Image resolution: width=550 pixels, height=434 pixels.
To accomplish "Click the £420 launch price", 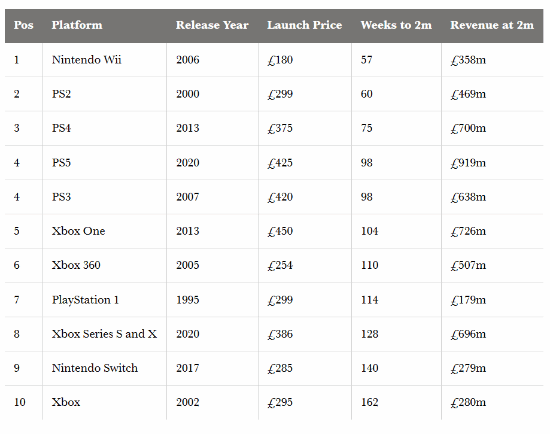I will 280,197.
